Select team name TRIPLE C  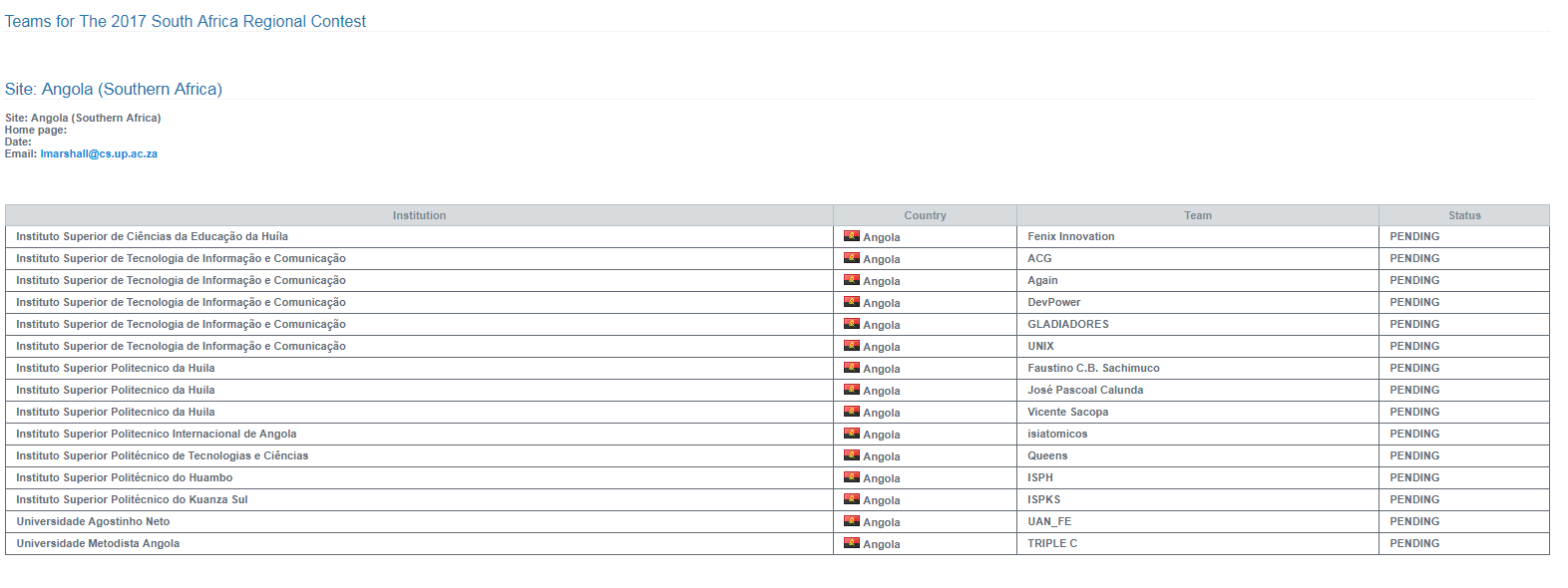coord(1052,543)
